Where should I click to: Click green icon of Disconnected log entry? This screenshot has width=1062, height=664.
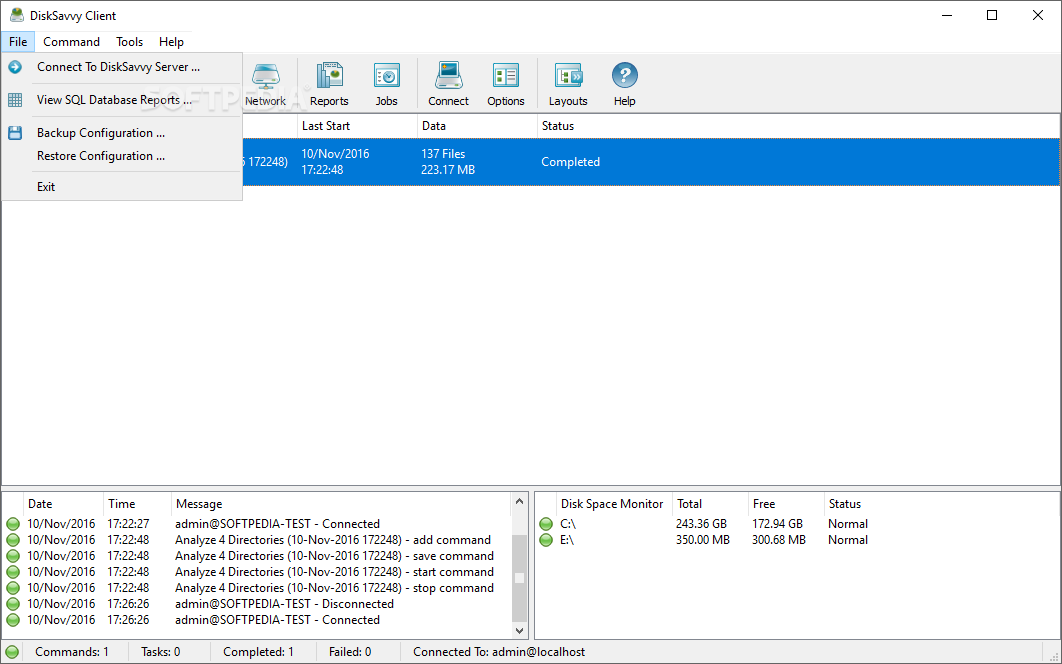(x=13, y=604)
